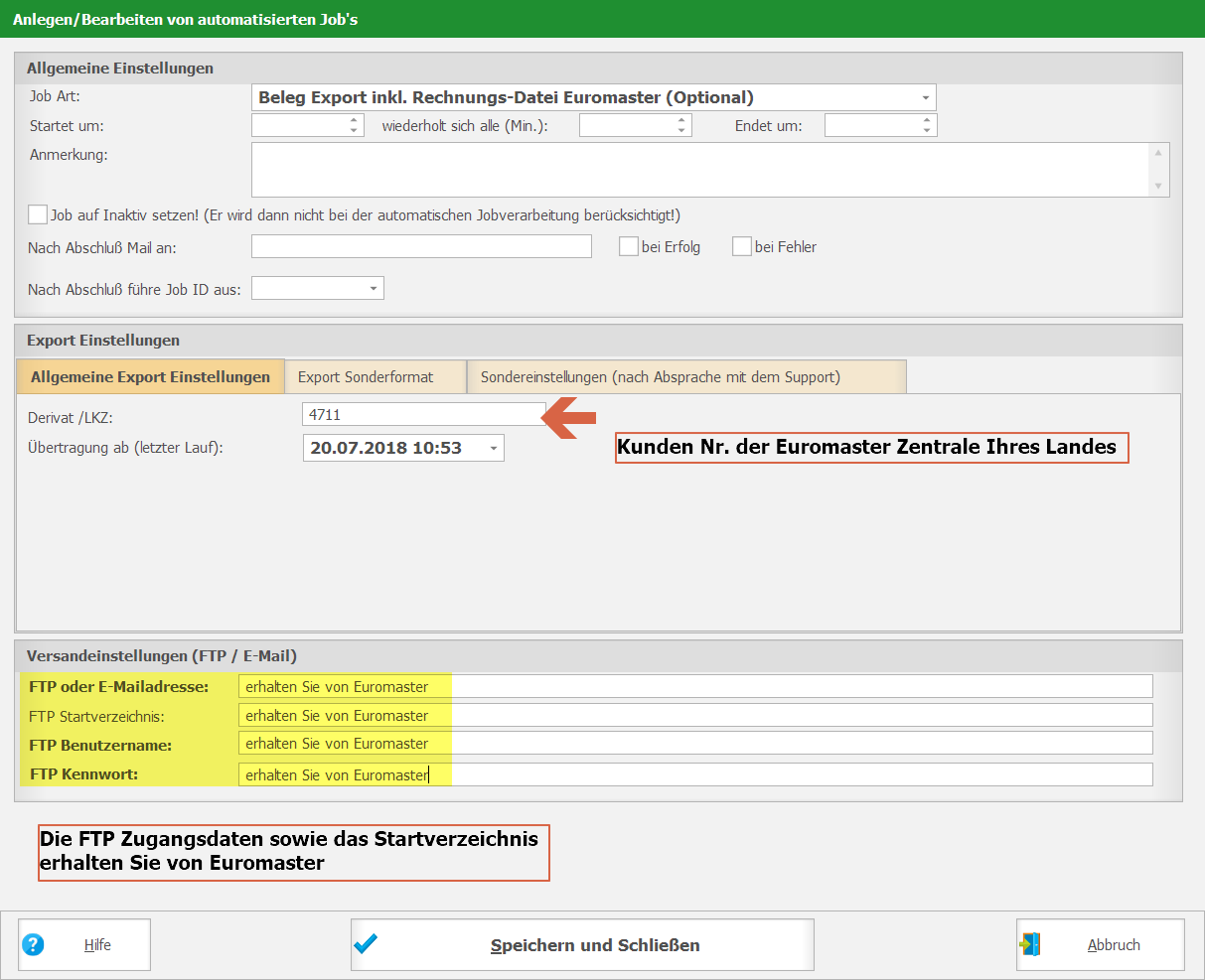Click the 'Job Art:' label
This screenshot has width=1205, height=980.
[55, 96]
